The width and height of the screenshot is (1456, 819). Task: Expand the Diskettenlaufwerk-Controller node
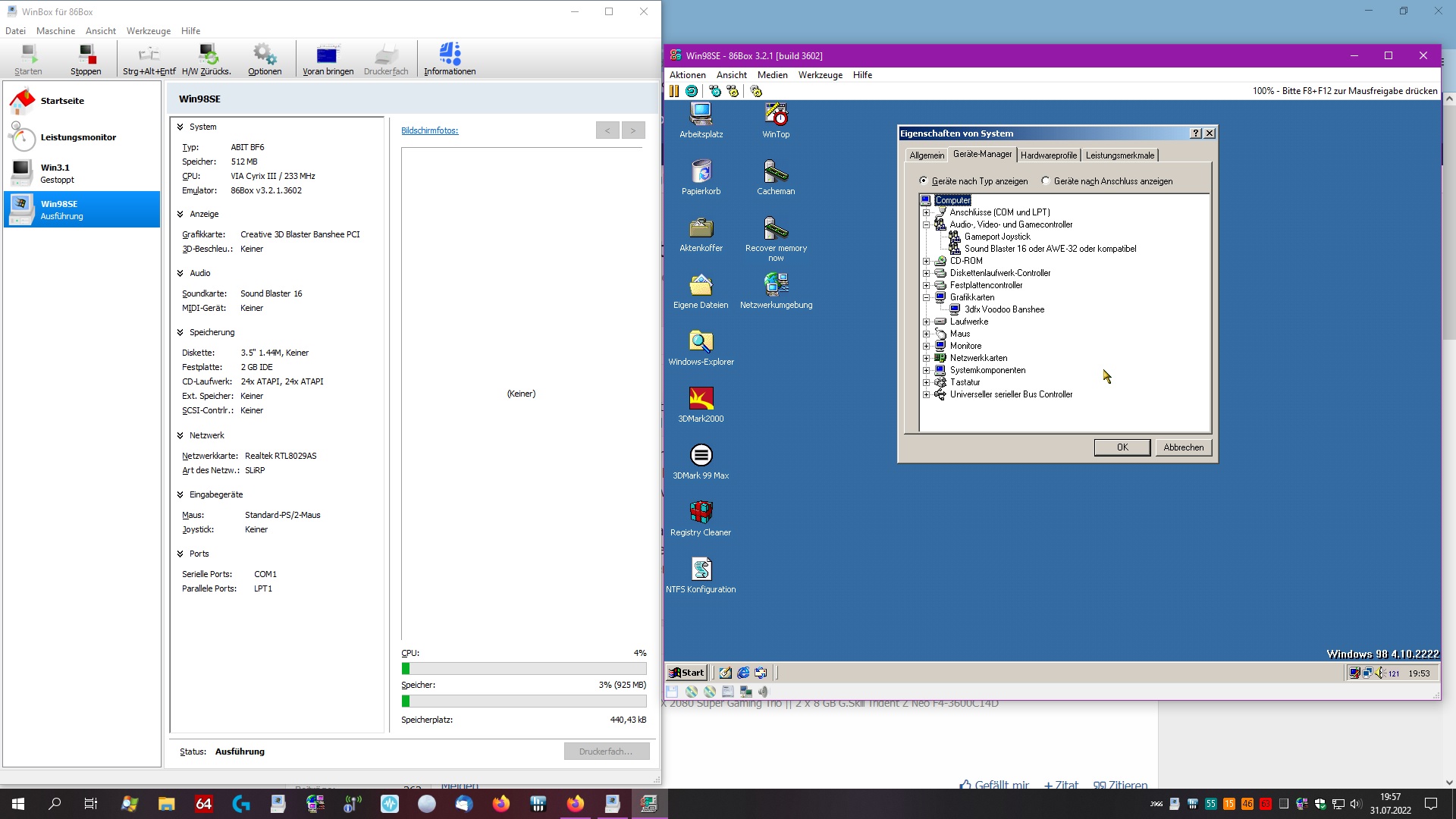(x=926, y=273)
